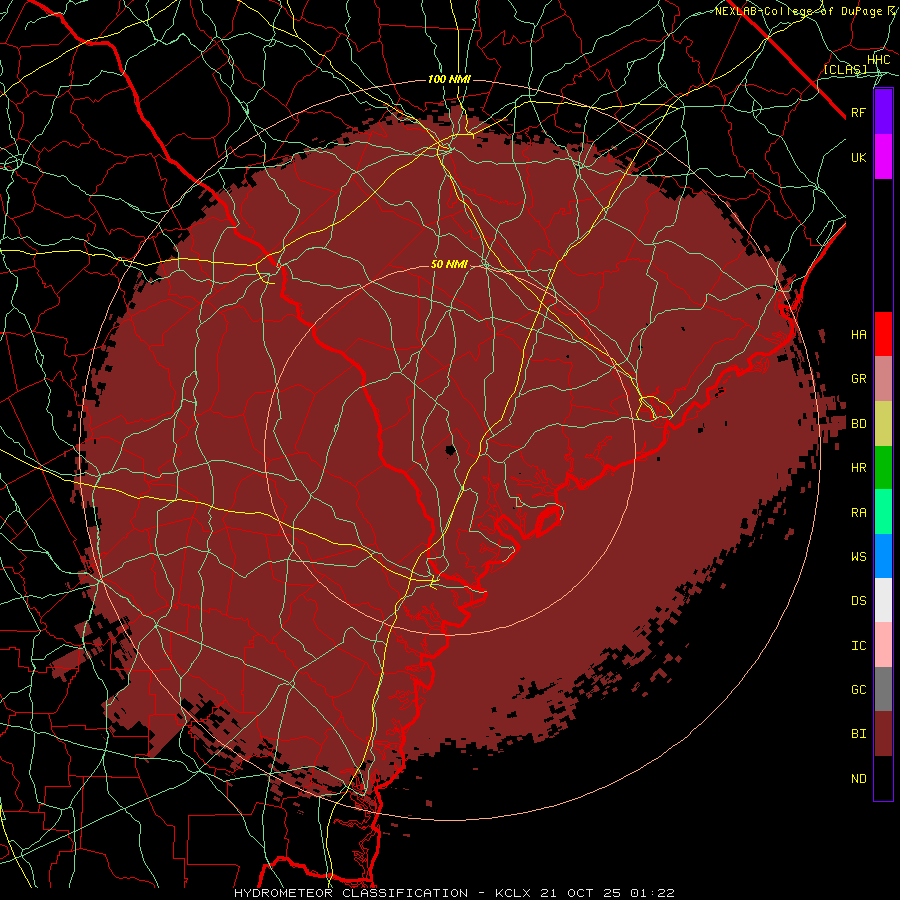Click the [CLAS] unit label
This screenshot has height=900, width=900.
pyautogui.click(x=845, y=70)
